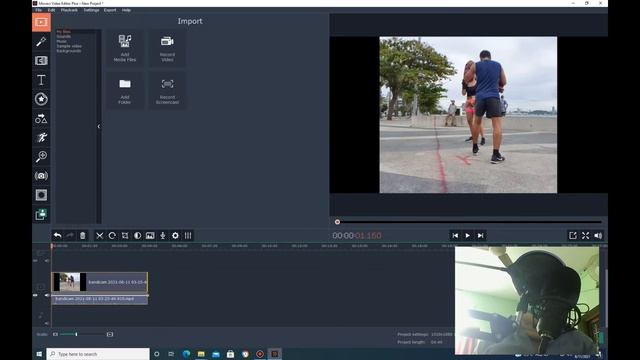Click the preview seek bar handle
Viewport: 640px width, 360px height.
tap(337, 222)
